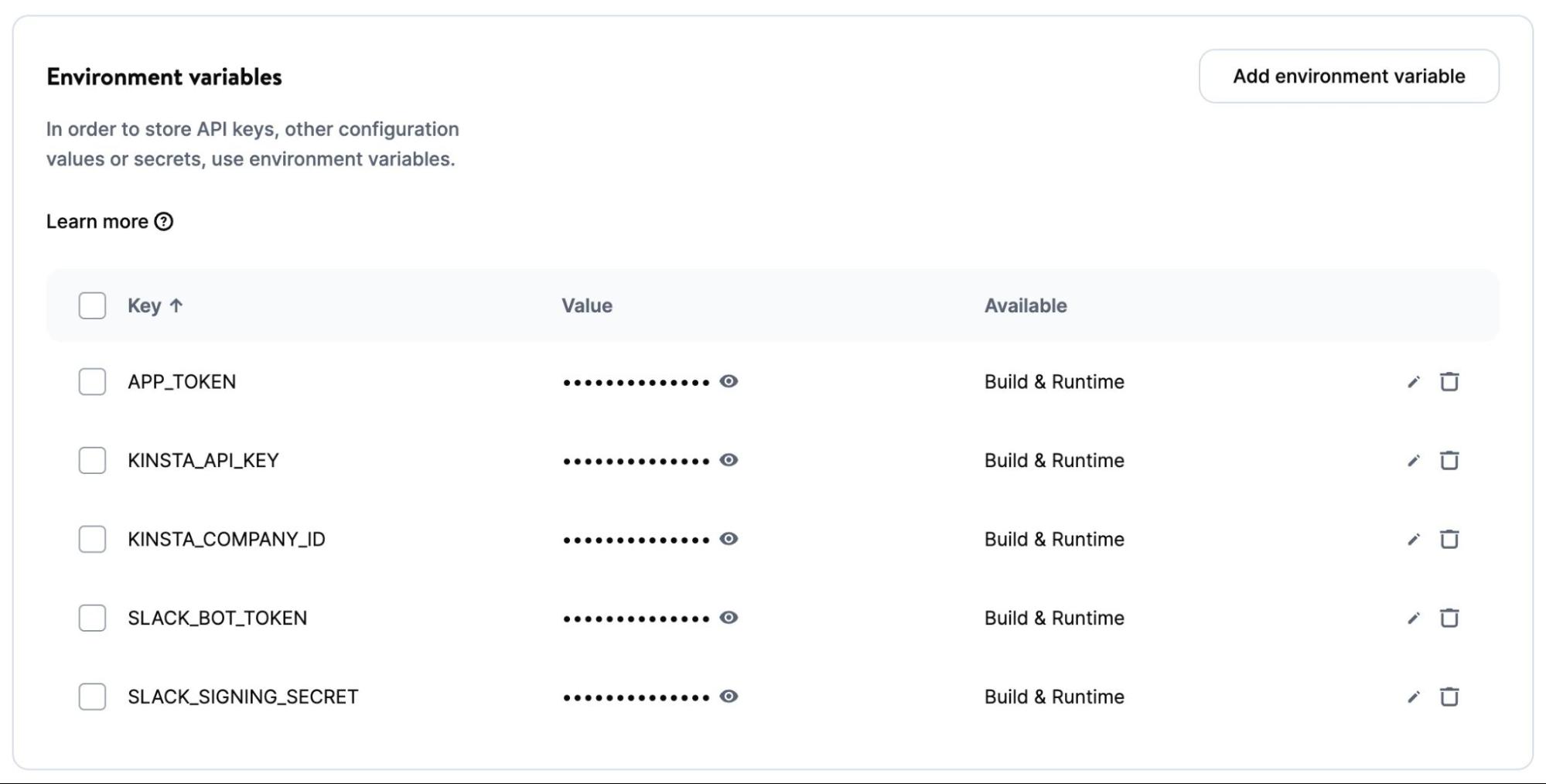Edit the APP_TOKEN variable with pencil icon

tap(1413, 382)
